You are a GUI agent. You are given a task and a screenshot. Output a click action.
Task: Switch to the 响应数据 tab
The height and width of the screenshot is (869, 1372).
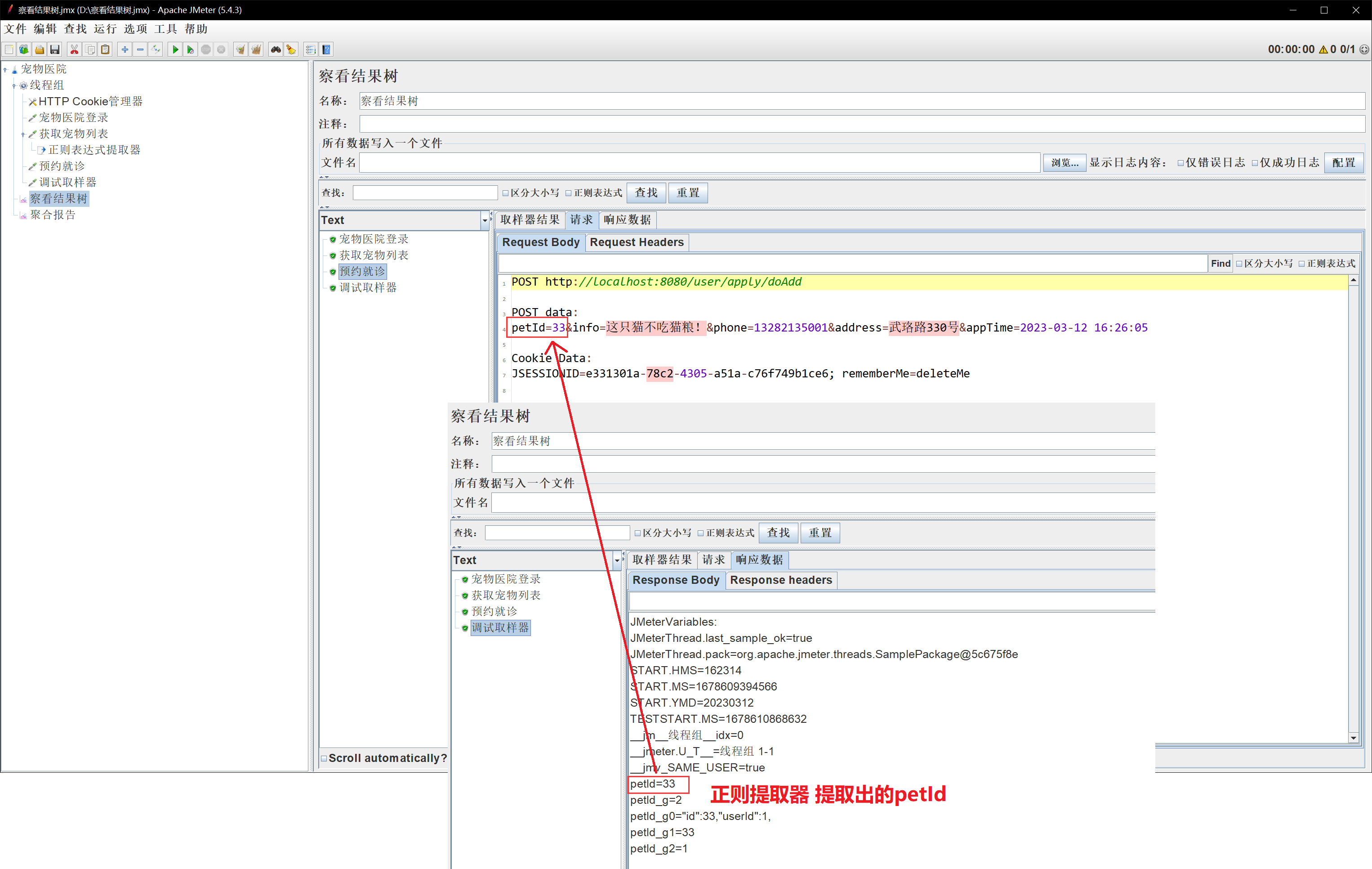tap(627, 219)
